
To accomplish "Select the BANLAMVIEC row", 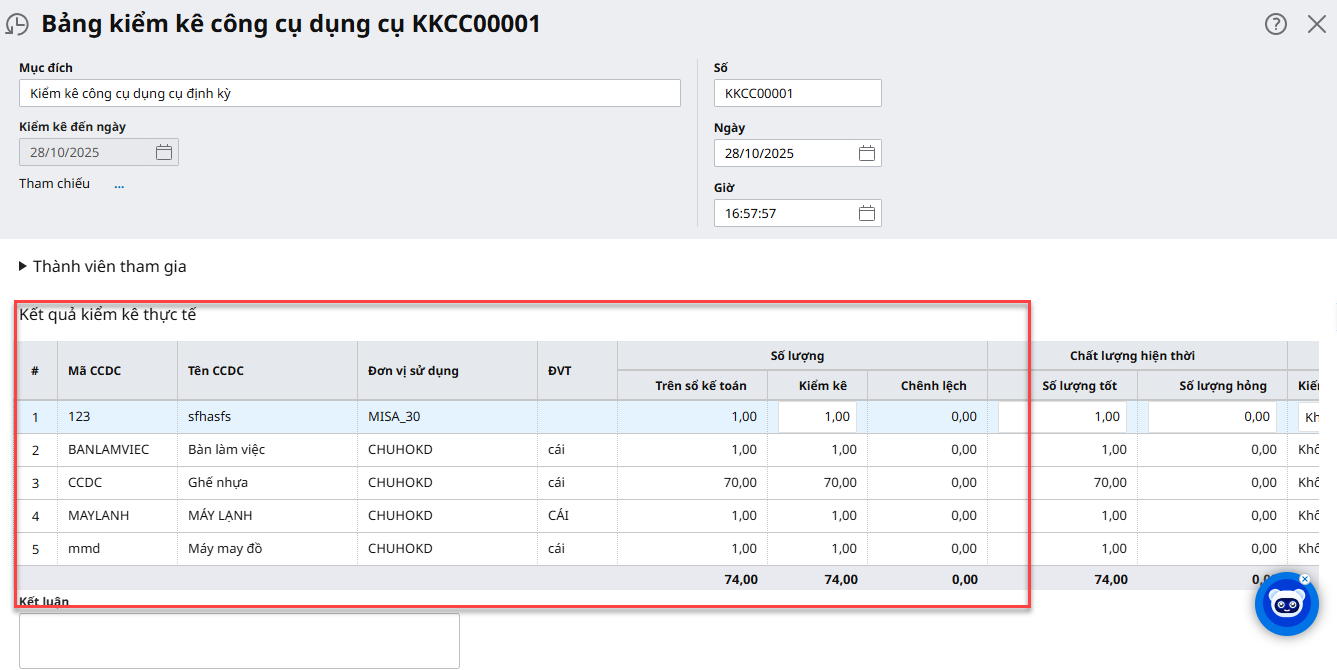I will [x=108, y=450].
